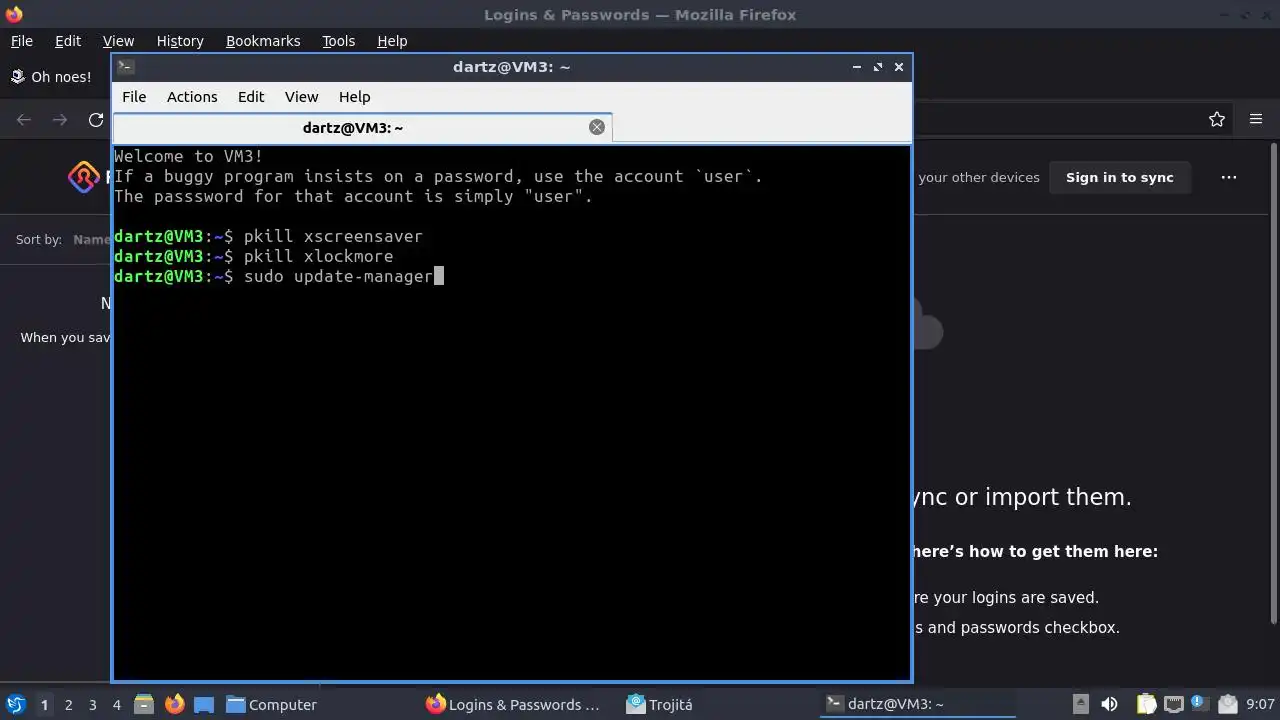Switch to virtual desktop 1

click(x=44, y=705)
